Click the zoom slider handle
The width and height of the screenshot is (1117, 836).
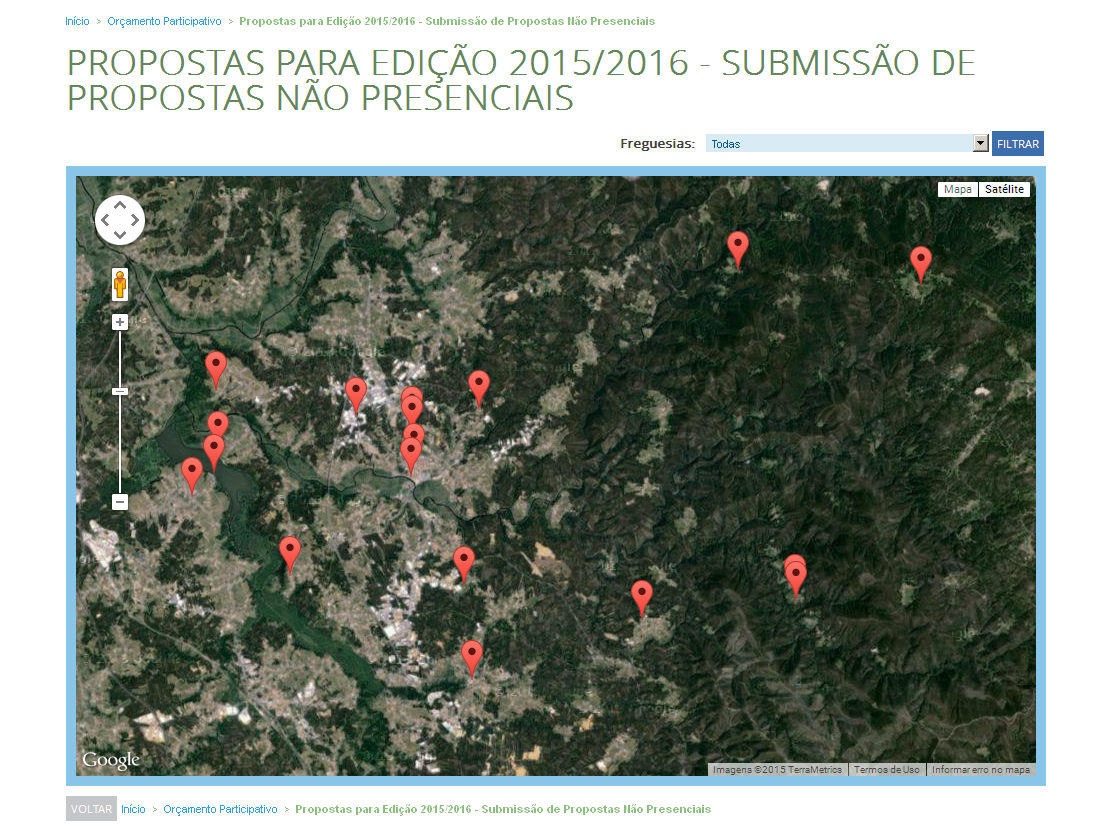click(120, 391)
